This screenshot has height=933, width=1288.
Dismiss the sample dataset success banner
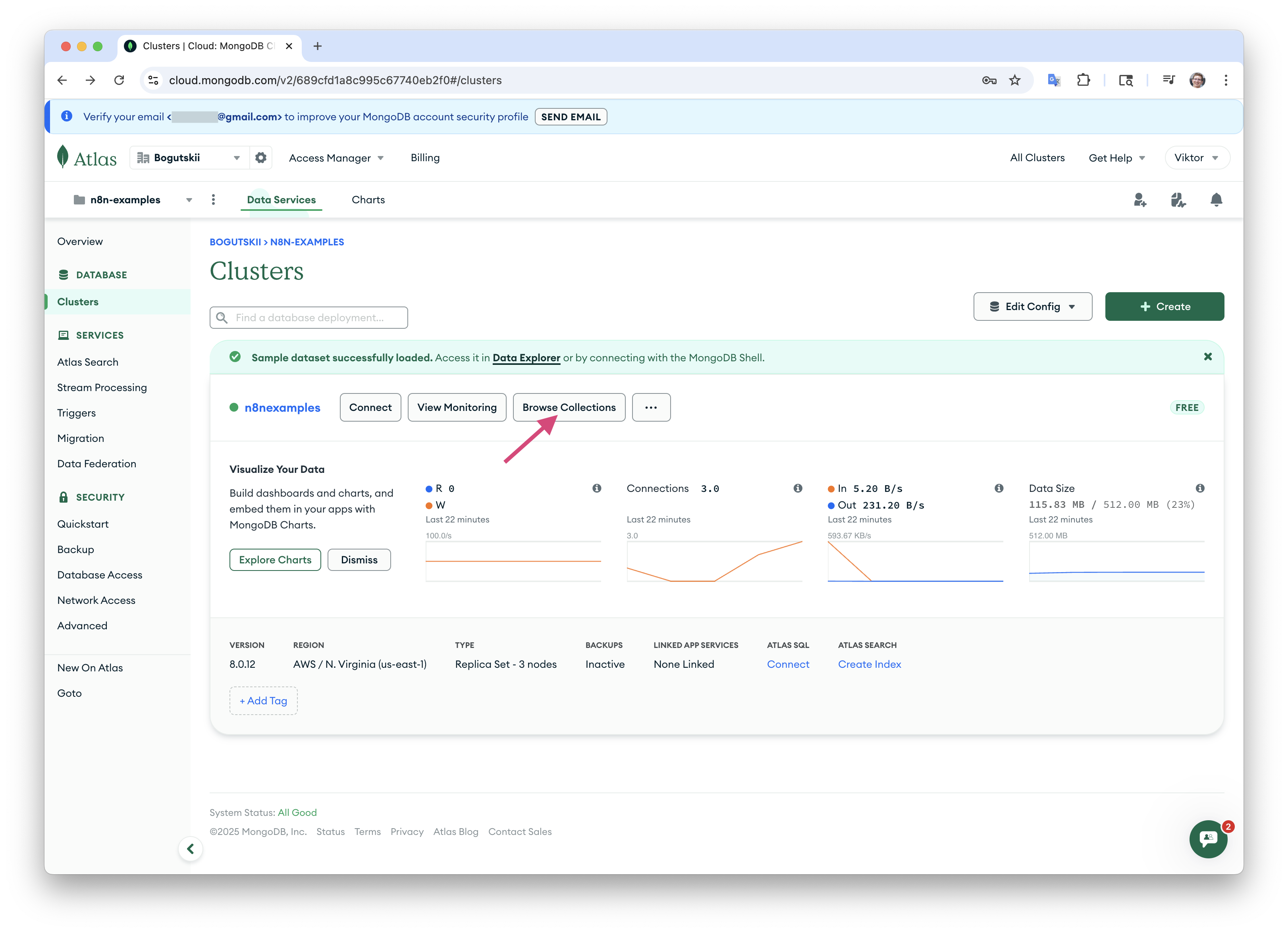[1208, 357]
